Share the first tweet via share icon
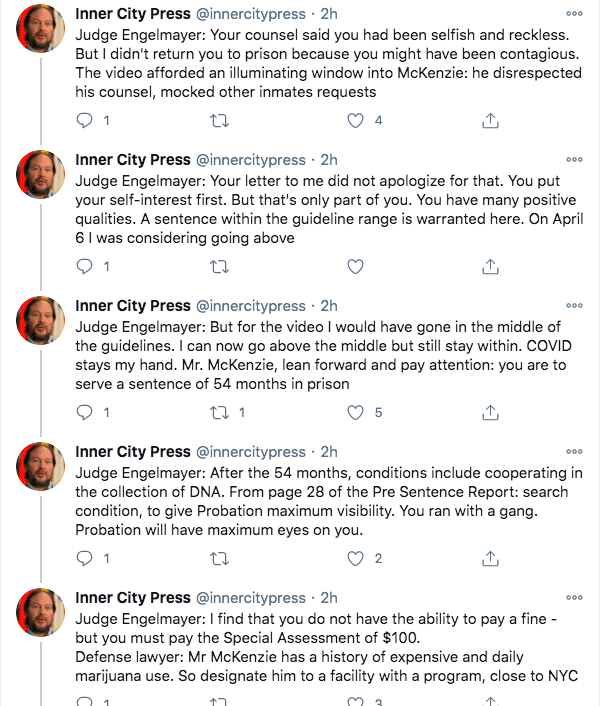 [x=490, y=121]
